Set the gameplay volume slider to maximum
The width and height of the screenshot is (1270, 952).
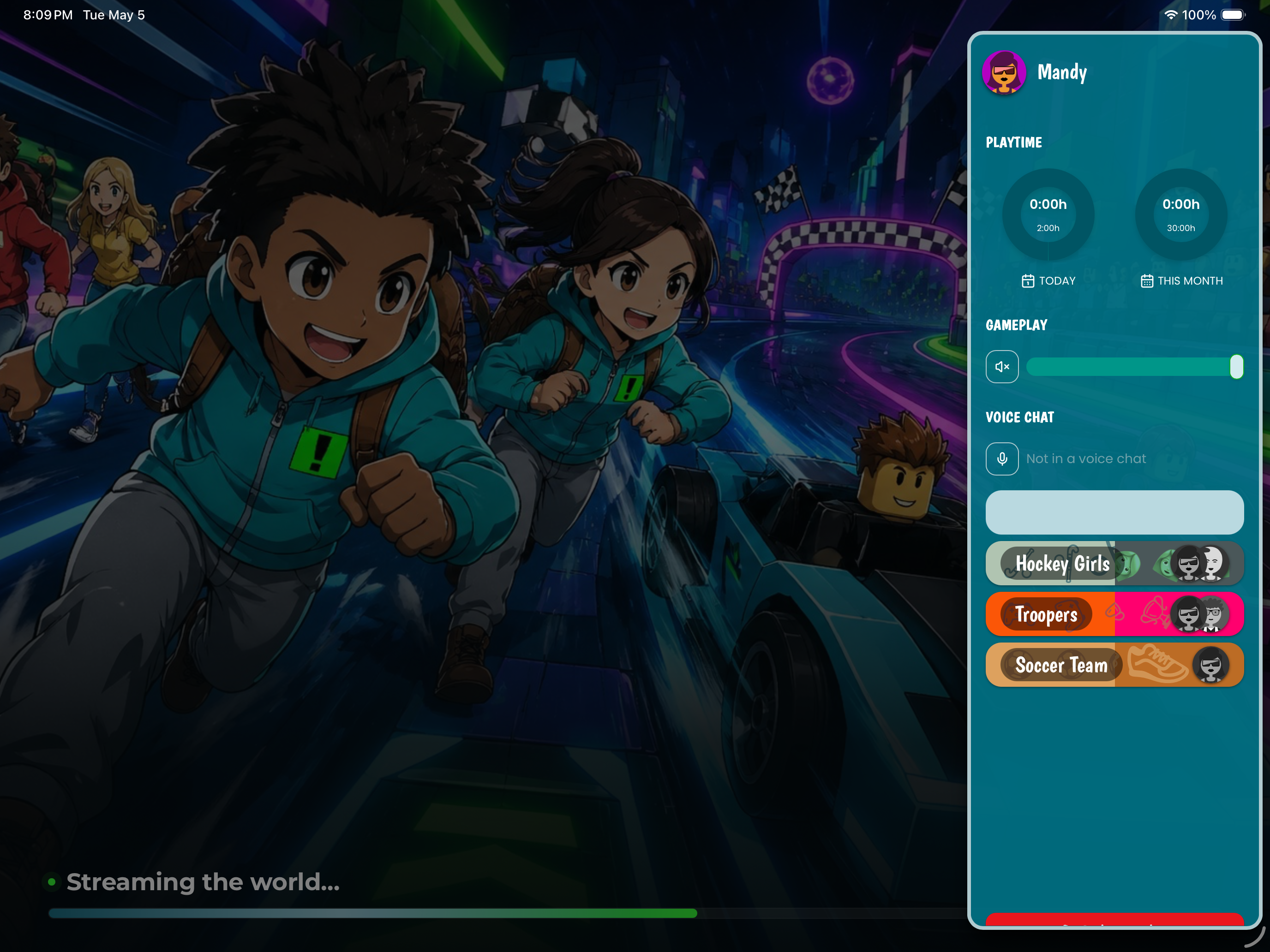pos(1237,367)
